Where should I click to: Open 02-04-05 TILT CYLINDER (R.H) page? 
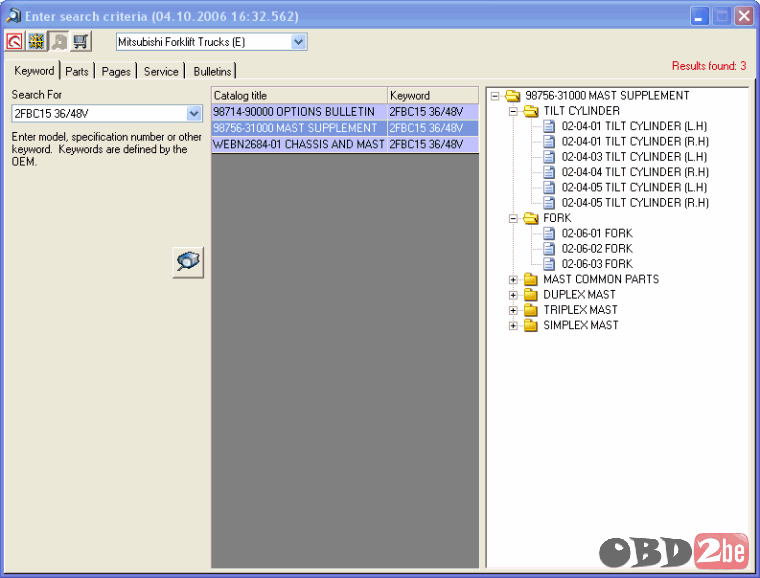pyautogui.click(x=635, y=203)
